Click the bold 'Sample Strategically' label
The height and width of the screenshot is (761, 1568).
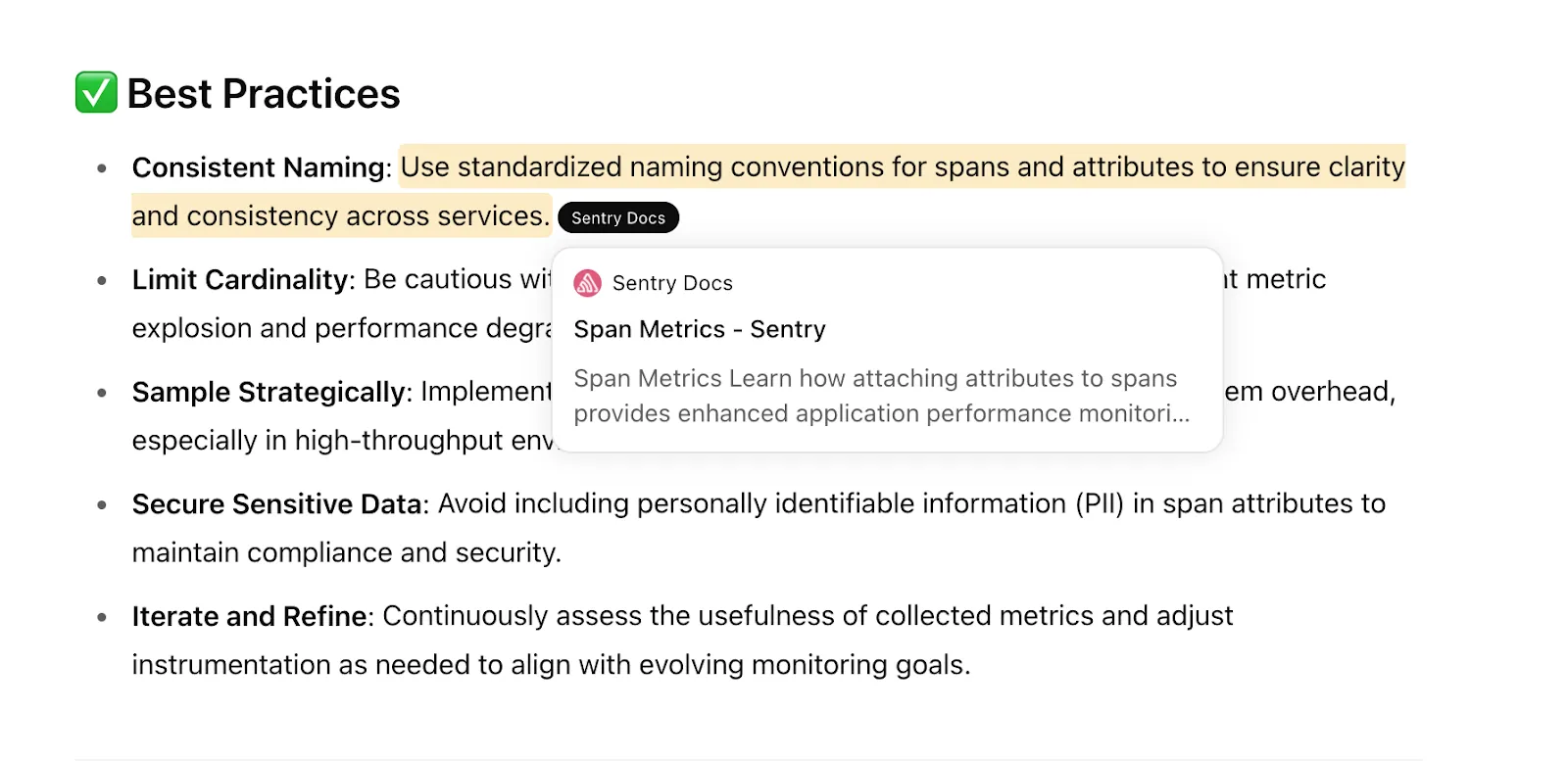[269, 392]
